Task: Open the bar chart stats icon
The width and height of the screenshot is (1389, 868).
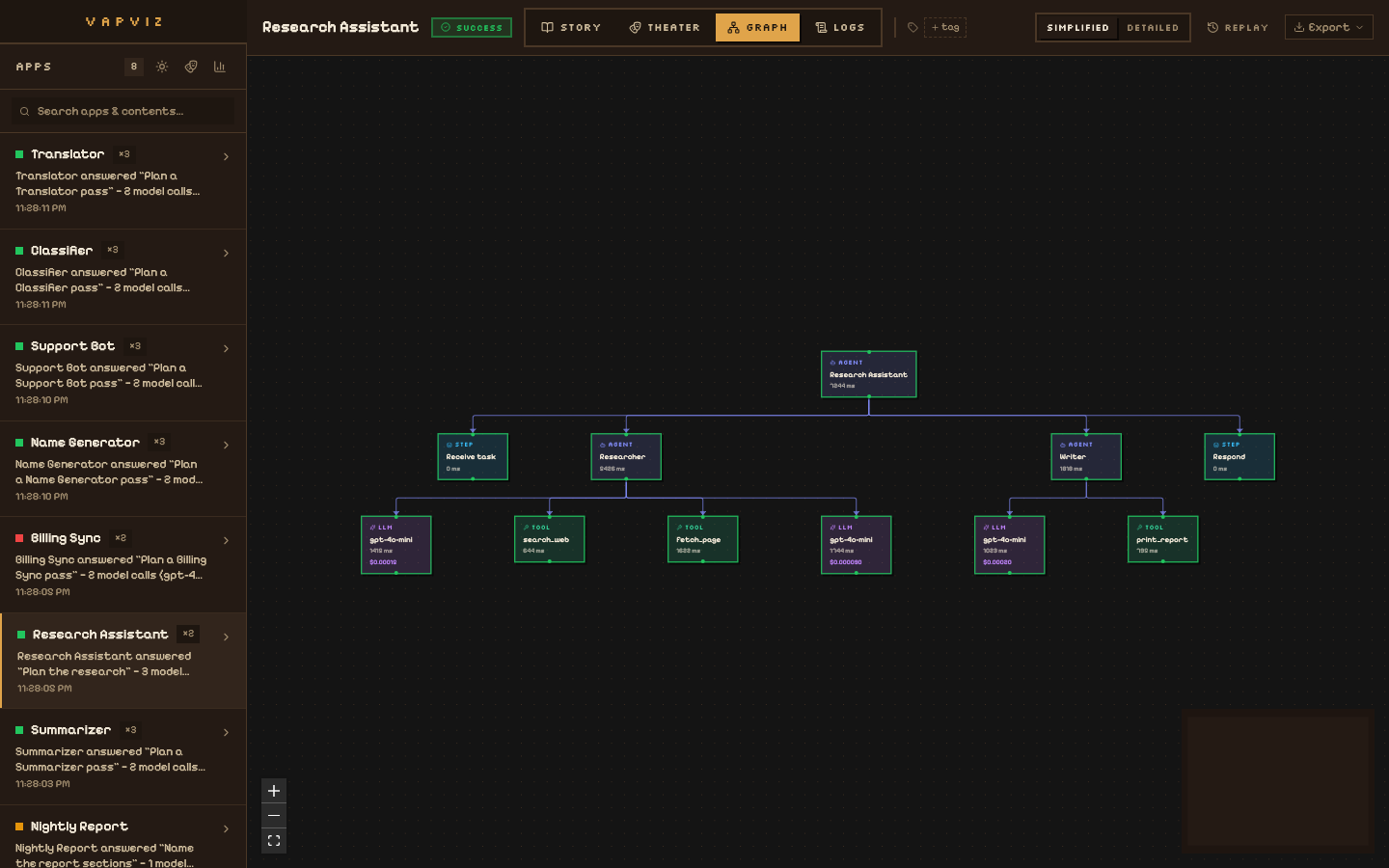Action: coord(219,67)
